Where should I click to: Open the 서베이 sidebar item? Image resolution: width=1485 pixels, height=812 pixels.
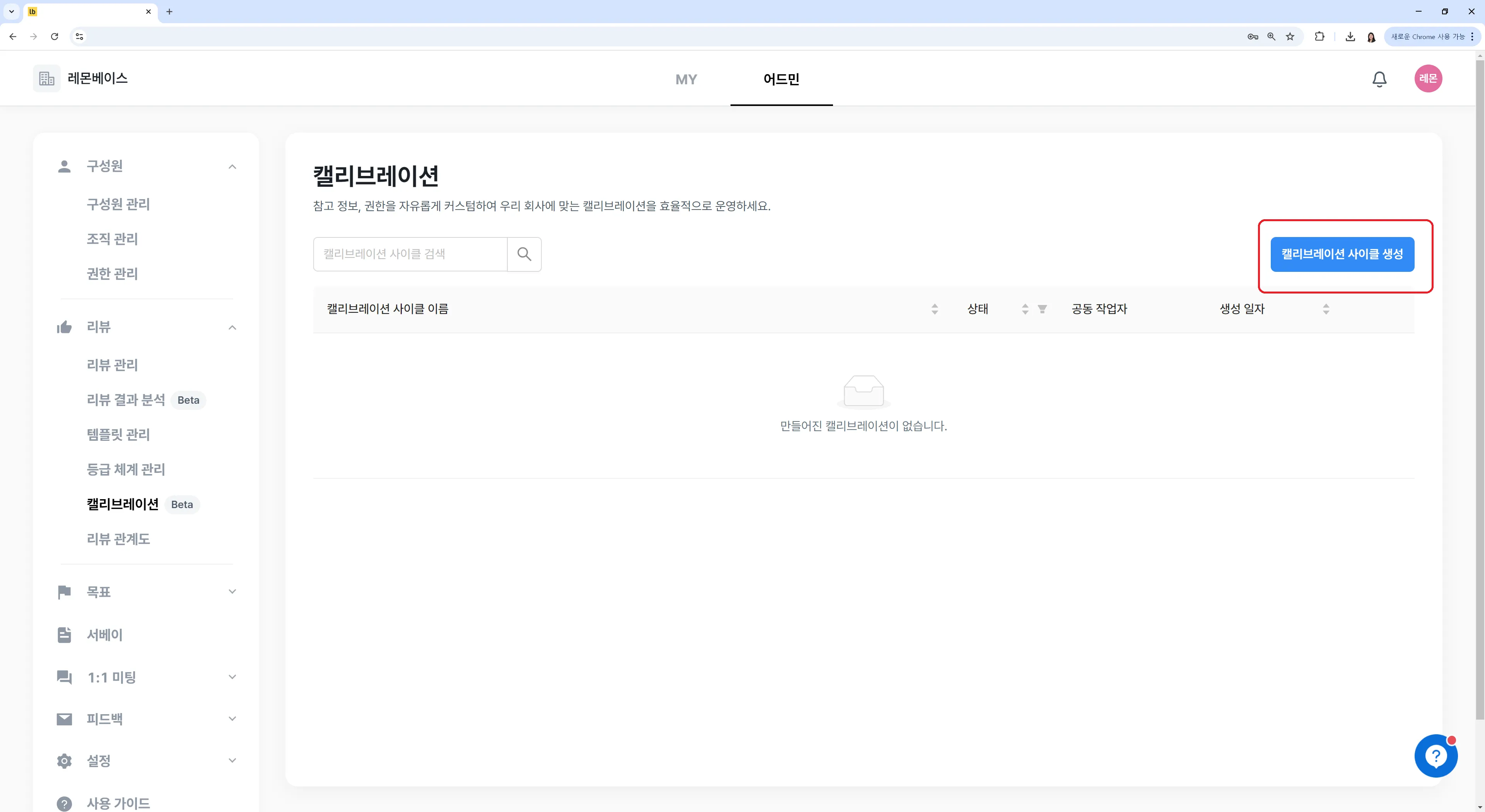[104, 635]
